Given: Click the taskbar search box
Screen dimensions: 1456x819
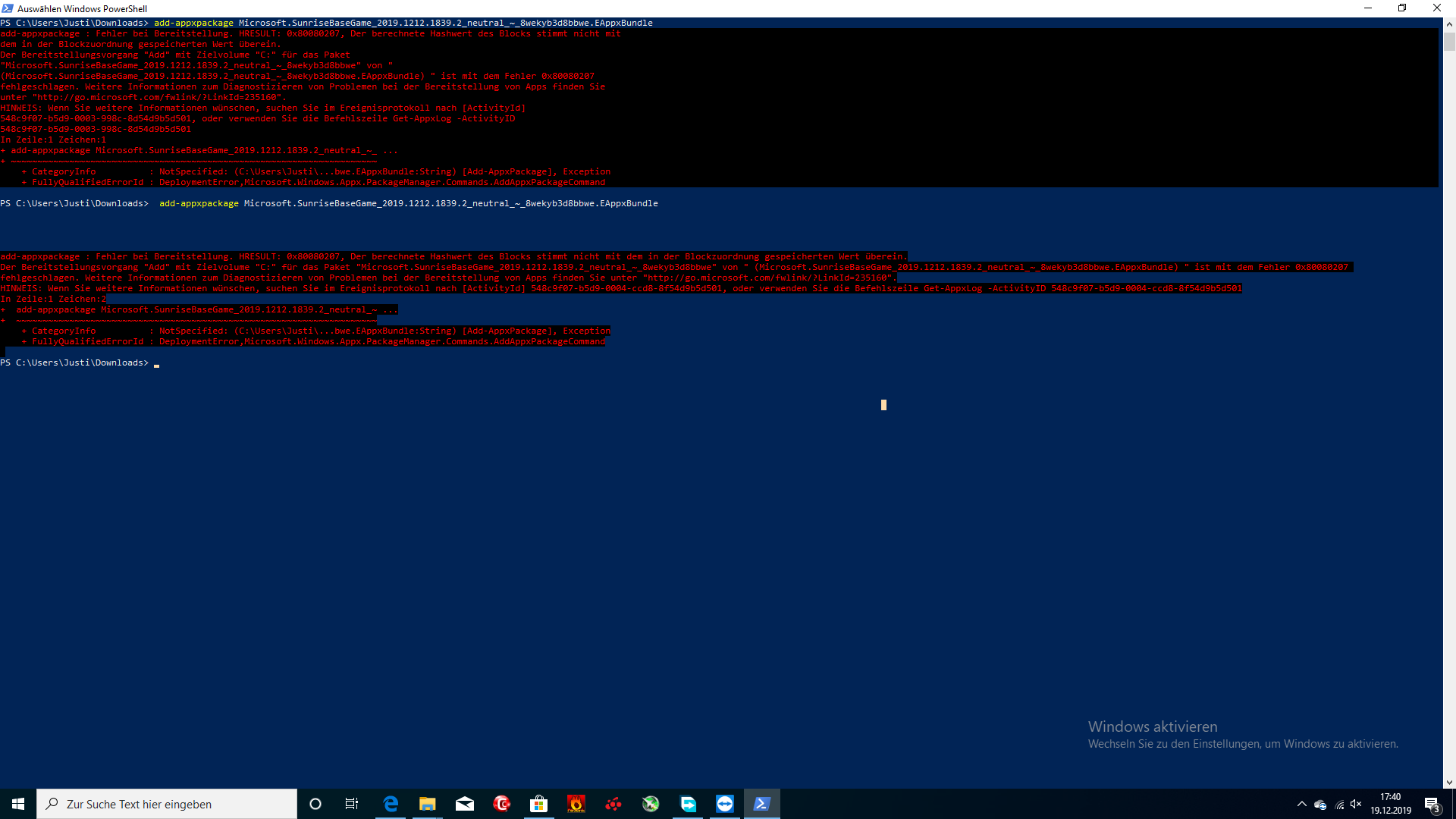Looking at the screenshot, I should 167,804.
